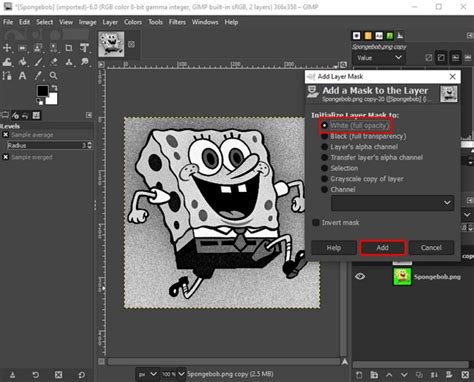
Task: Click the Add button
Action: tap(382, 248)
